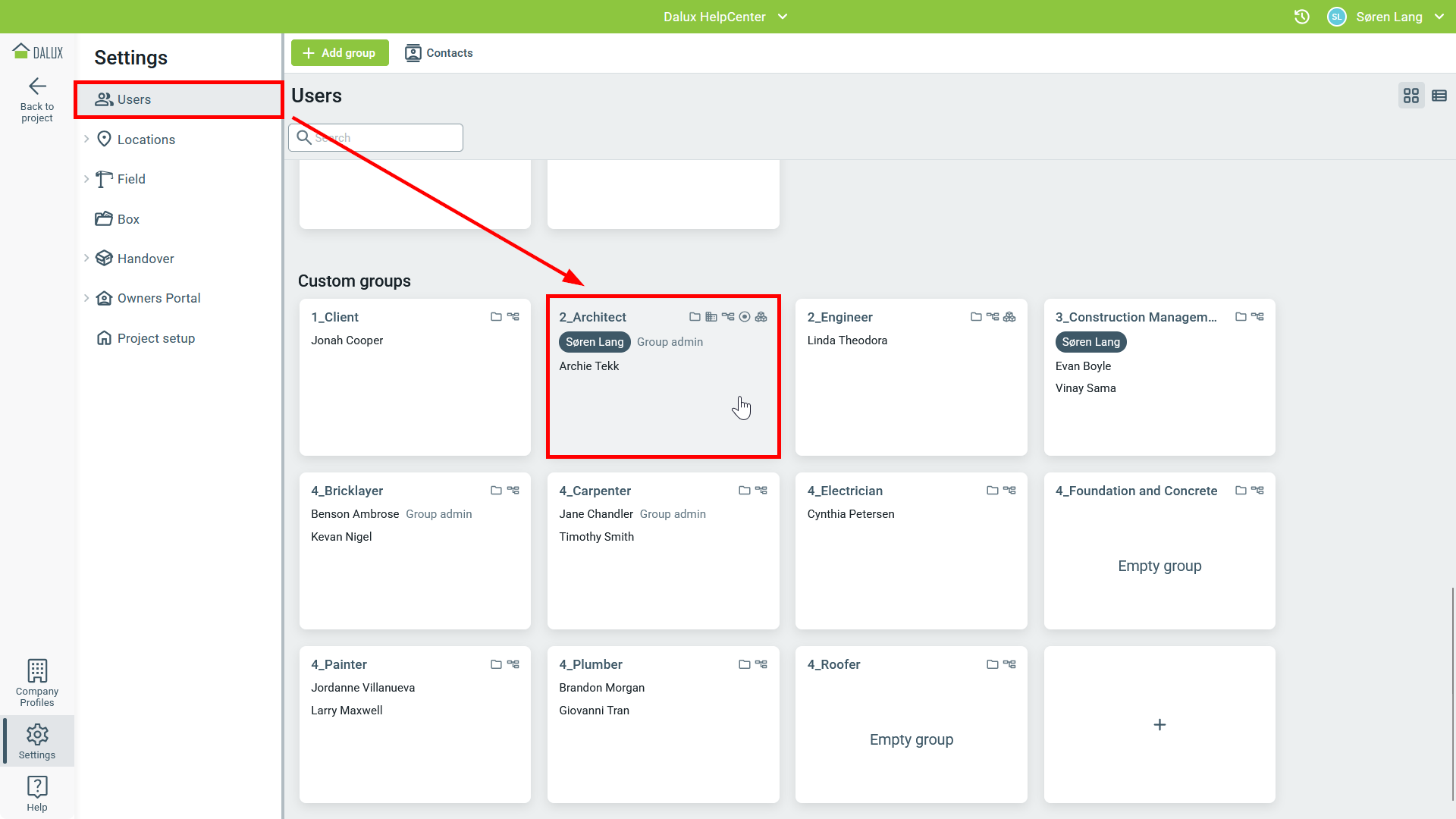Open Help in left rail
Image resolution: width=1456 pixels, height=819 pixels.
coord(37,792)
